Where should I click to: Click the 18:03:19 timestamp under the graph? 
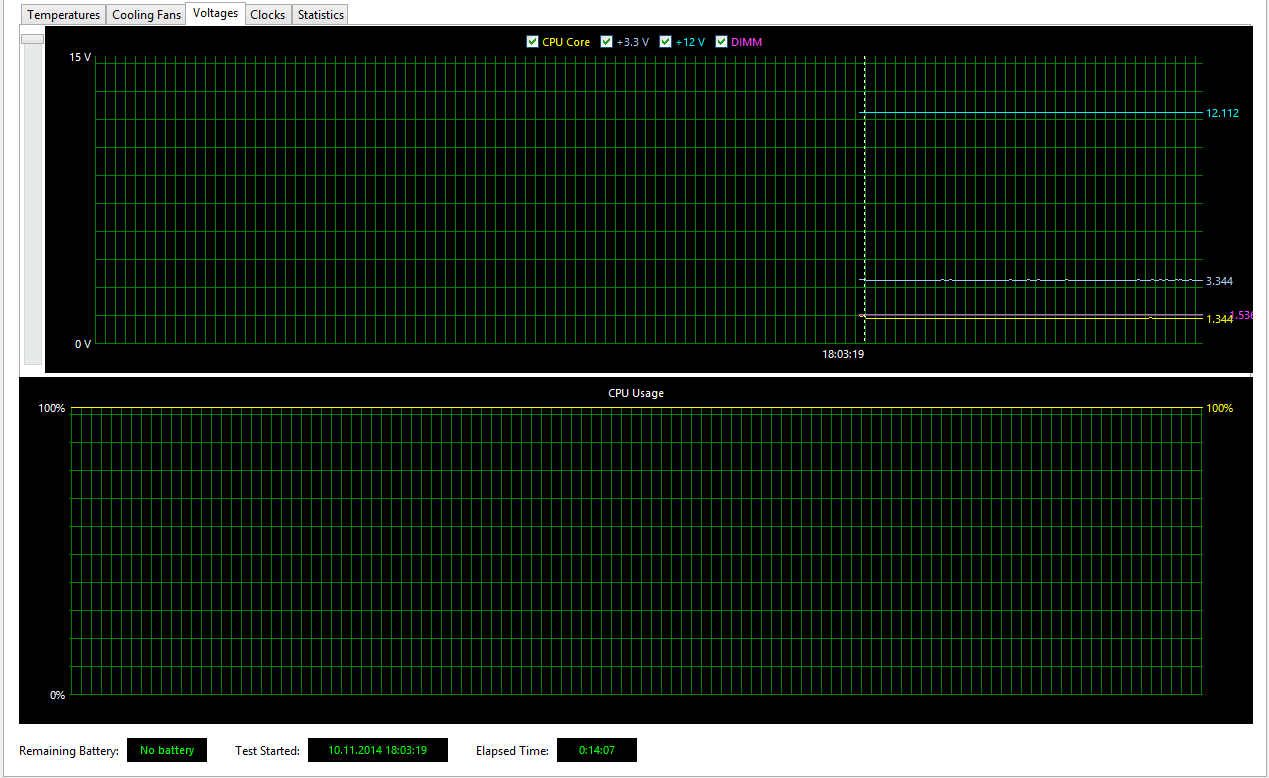[x=843, y=354]
